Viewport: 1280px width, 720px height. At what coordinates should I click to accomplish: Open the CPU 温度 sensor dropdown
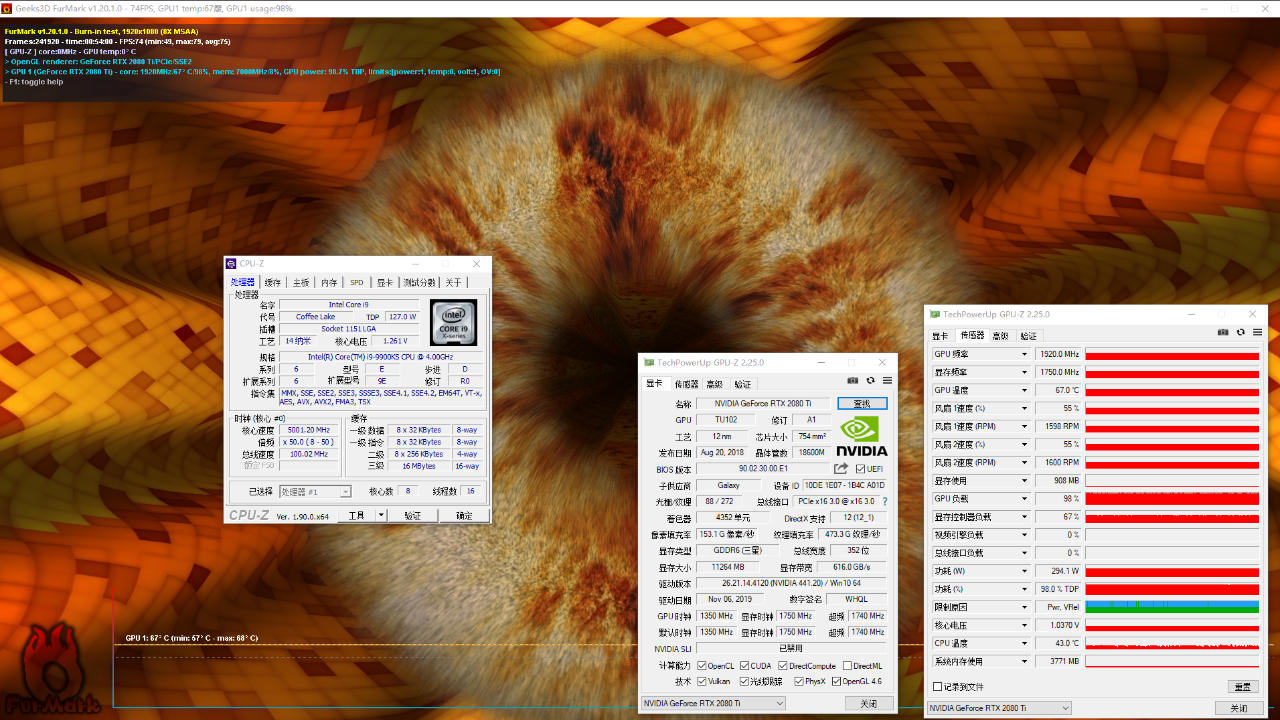[x=1024, y=643]
